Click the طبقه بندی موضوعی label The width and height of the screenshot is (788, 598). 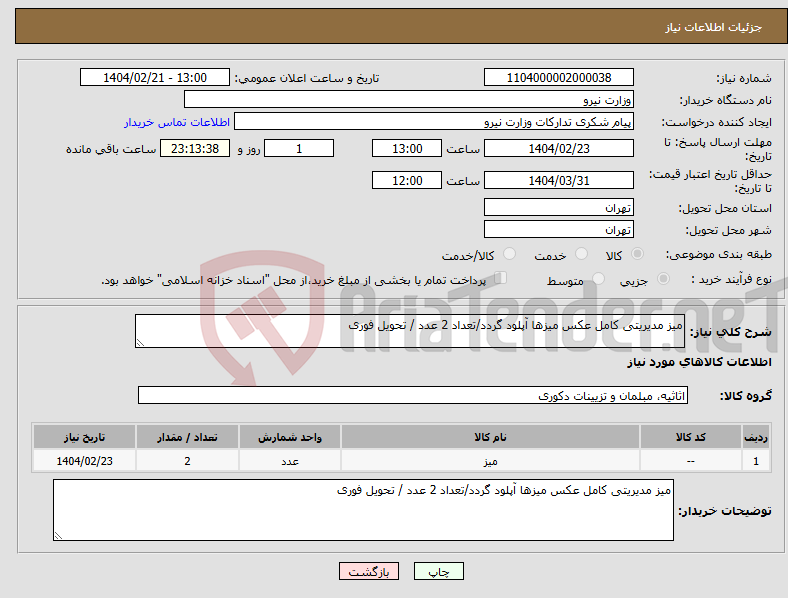tap(719, 254)
